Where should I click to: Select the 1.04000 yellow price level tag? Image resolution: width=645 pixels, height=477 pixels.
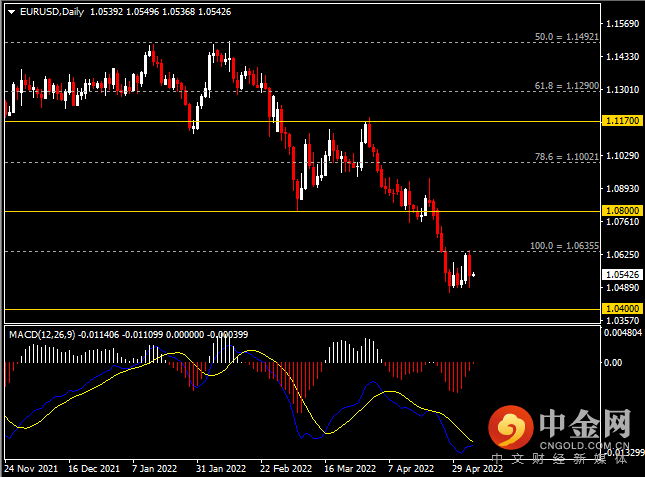point(622,309)
